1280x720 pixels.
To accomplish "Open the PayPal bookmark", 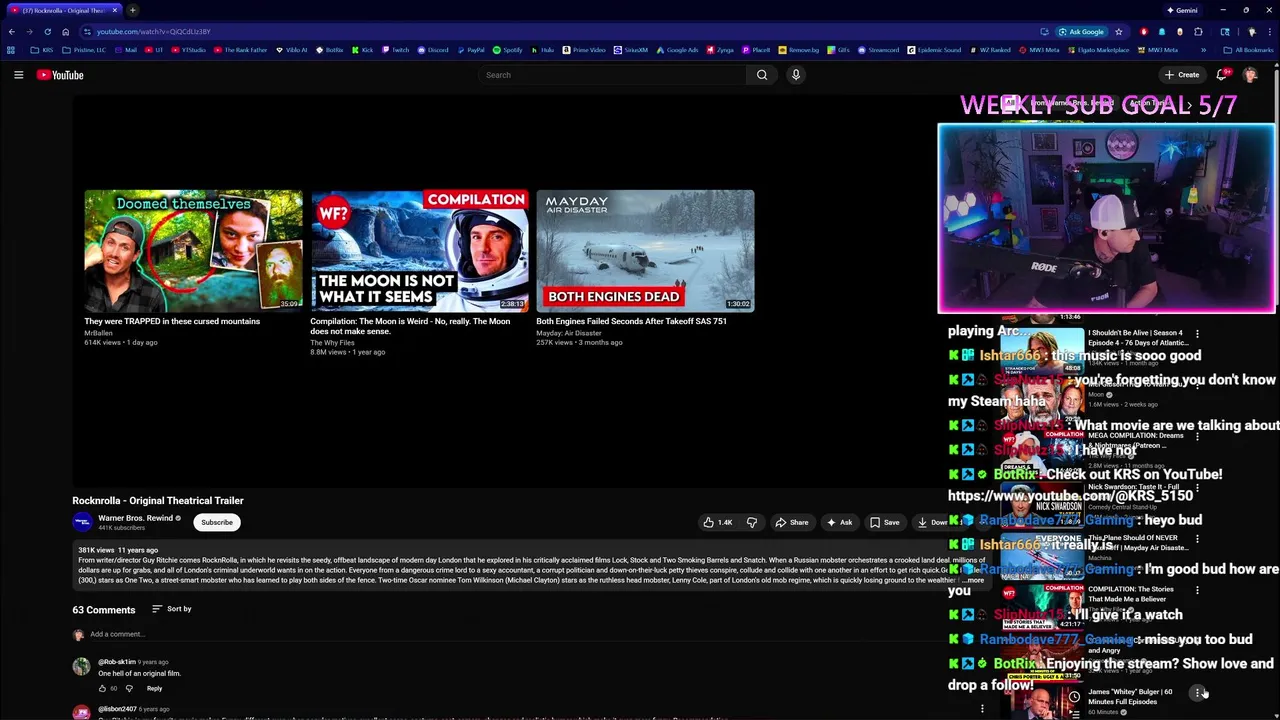I will coord(470,50).
